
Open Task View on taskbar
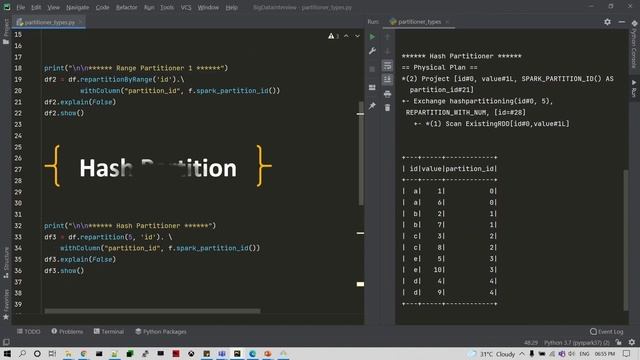click(52, 353)
